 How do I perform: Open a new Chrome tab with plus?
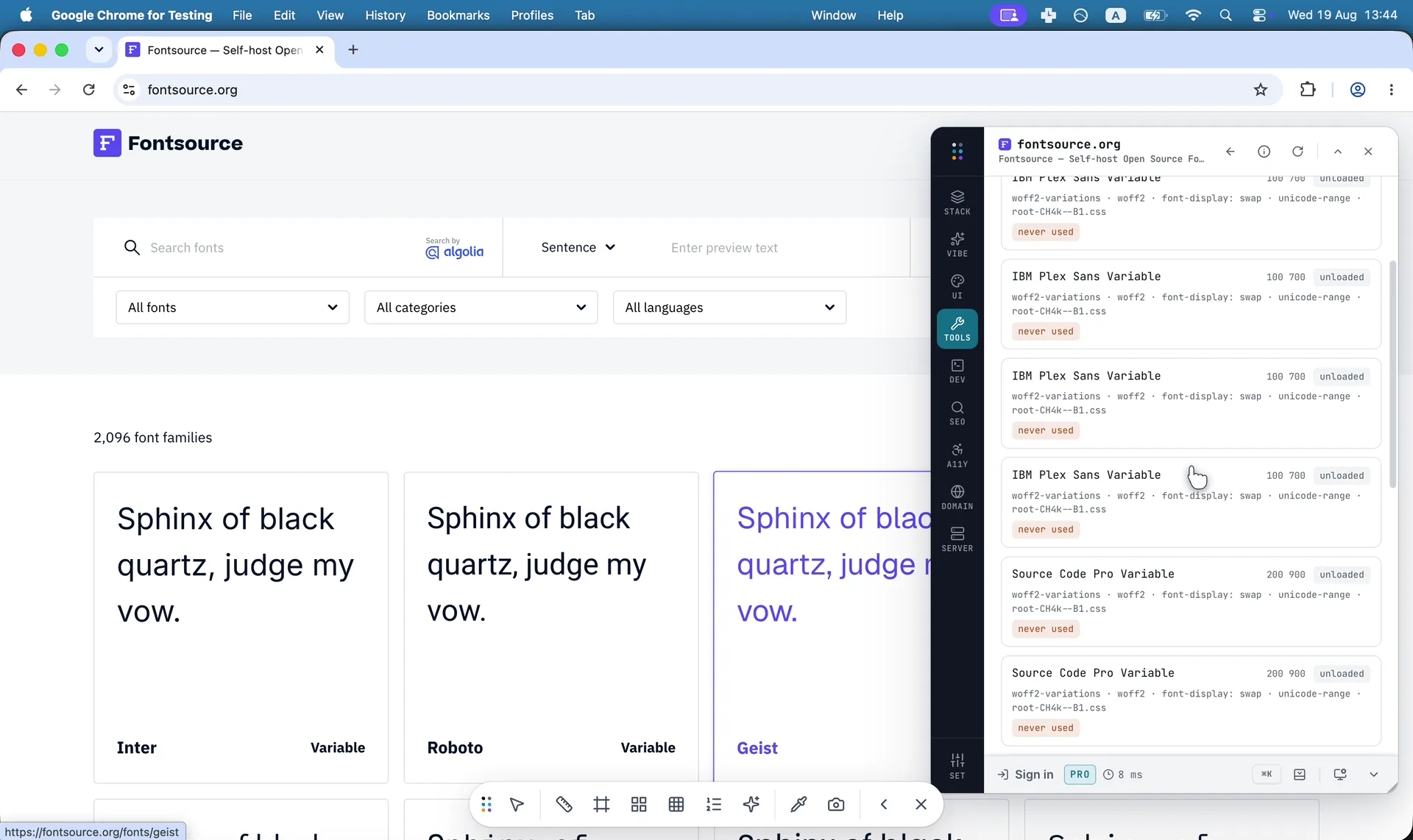(x=353, y=50)
